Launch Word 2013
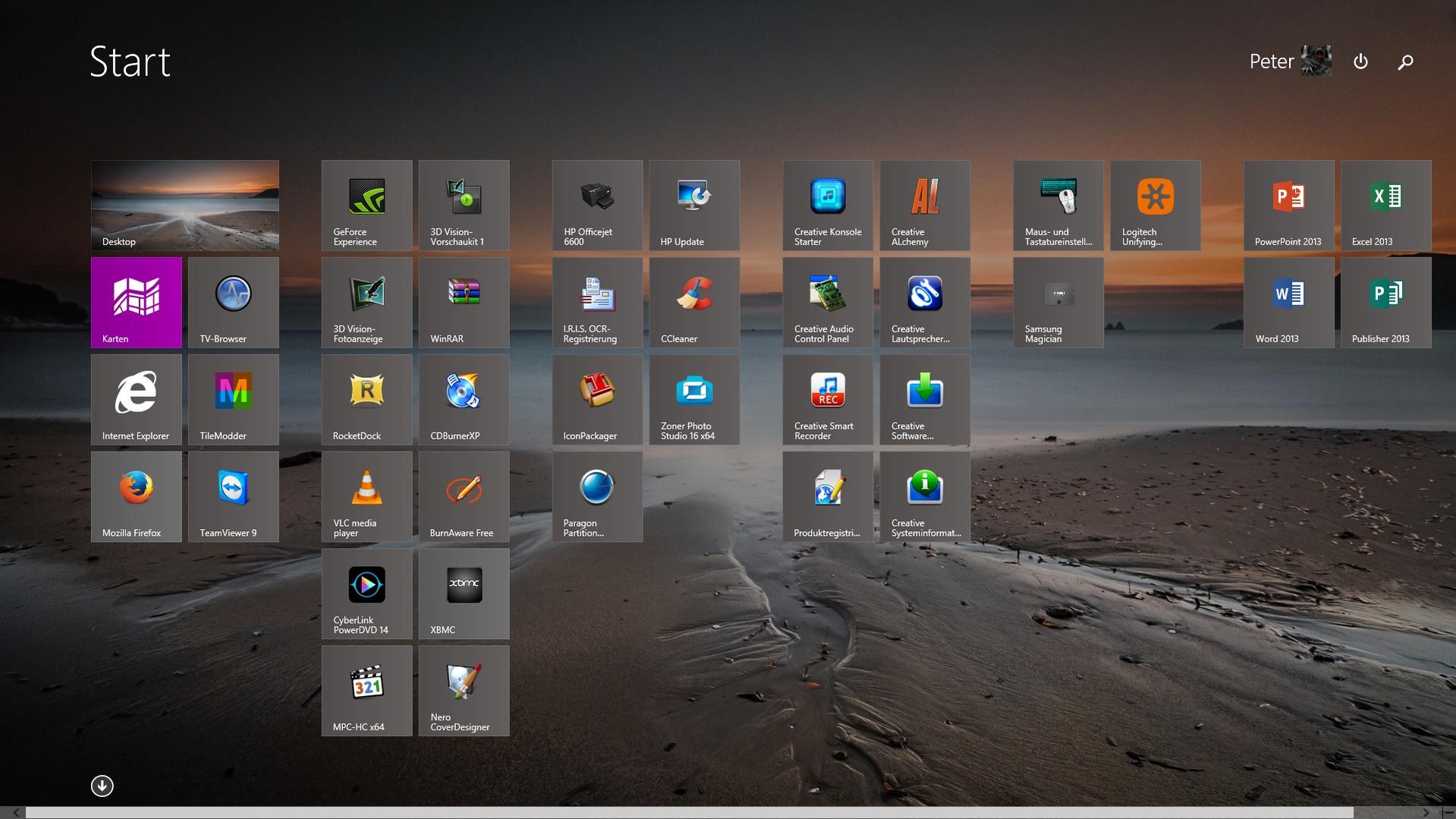This screenshot has width=1456, height=819. (1290, 302)
